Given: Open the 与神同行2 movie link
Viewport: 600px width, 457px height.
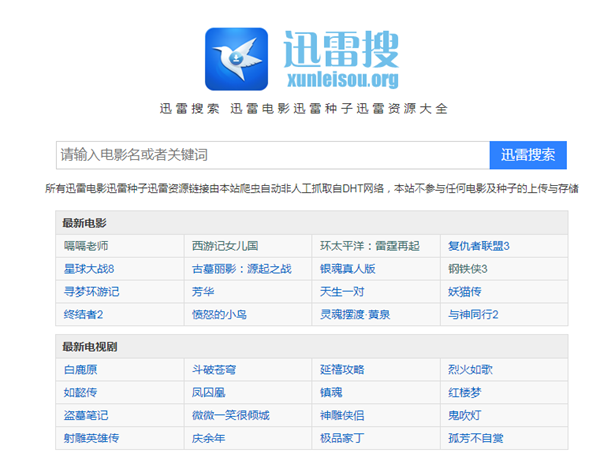Looking at the screenshot, I should [473, 315].
